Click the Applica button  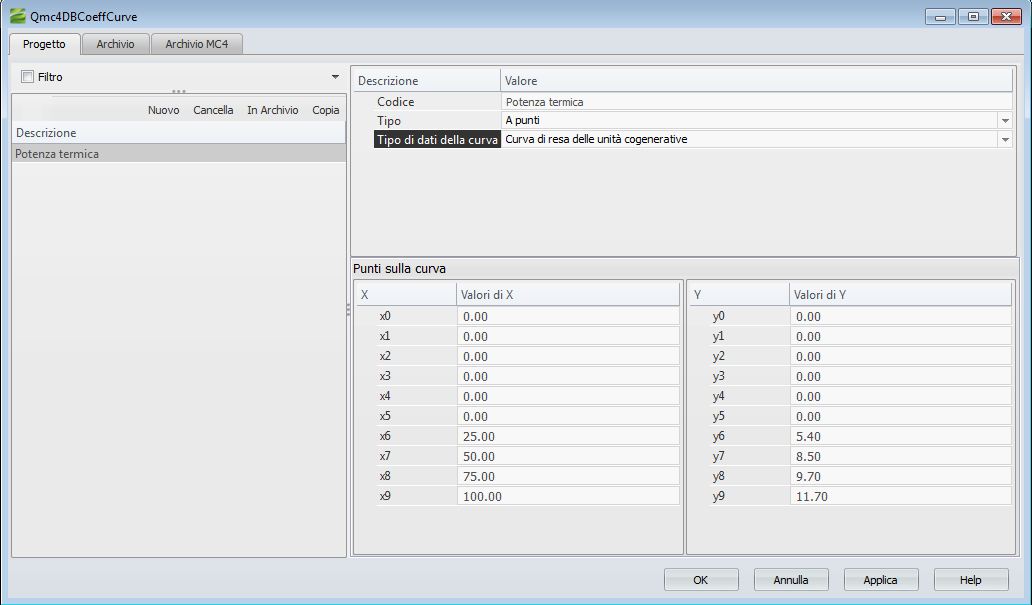[881, 580]
